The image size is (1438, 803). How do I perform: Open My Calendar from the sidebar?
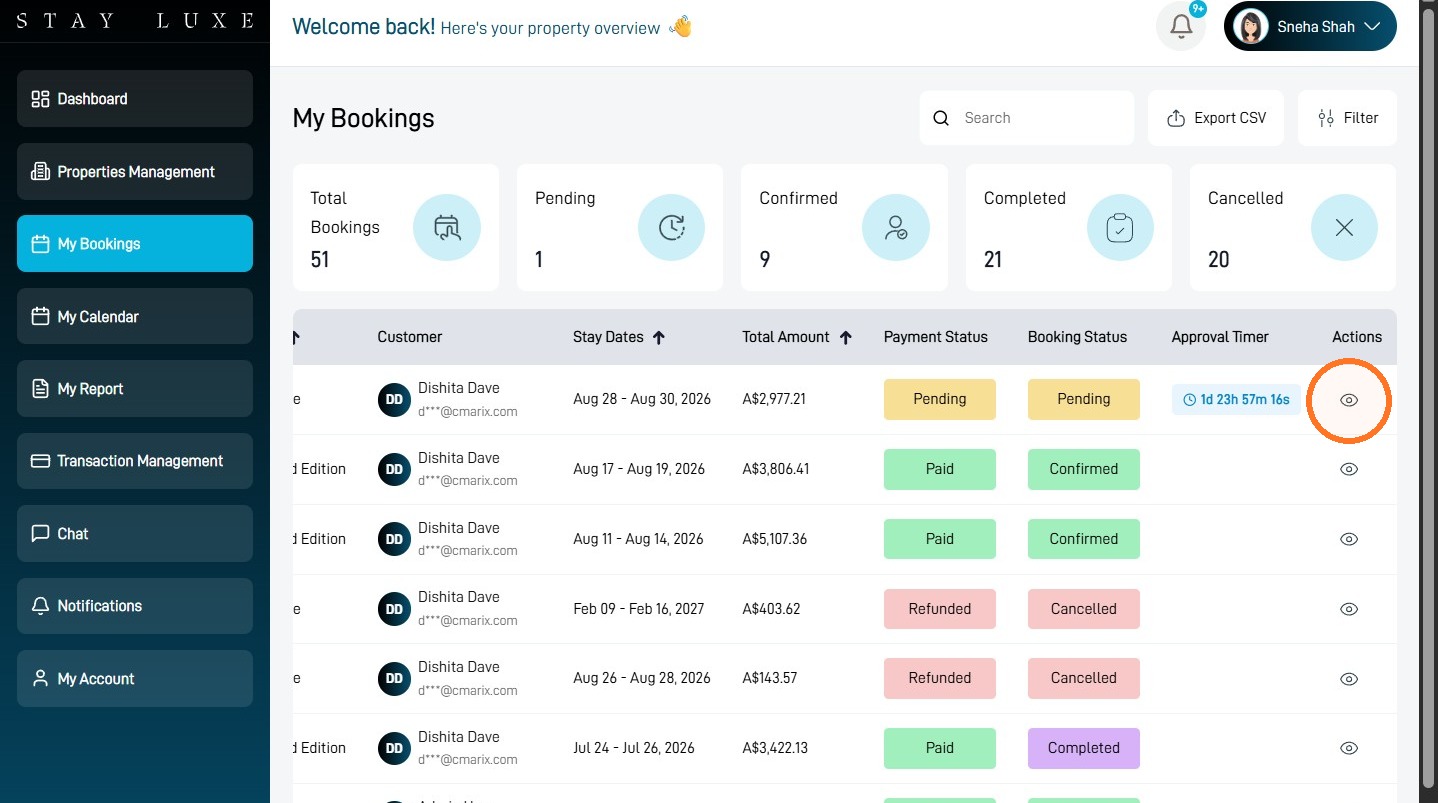coord(135,317)
